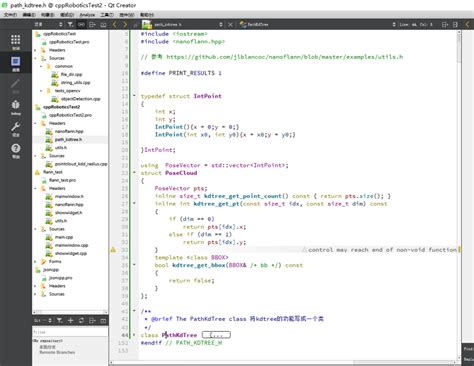Screen dimensions: 474x366
Task: Go forward with the right arrow in editor toolbar
Action: tap(125, 24)
